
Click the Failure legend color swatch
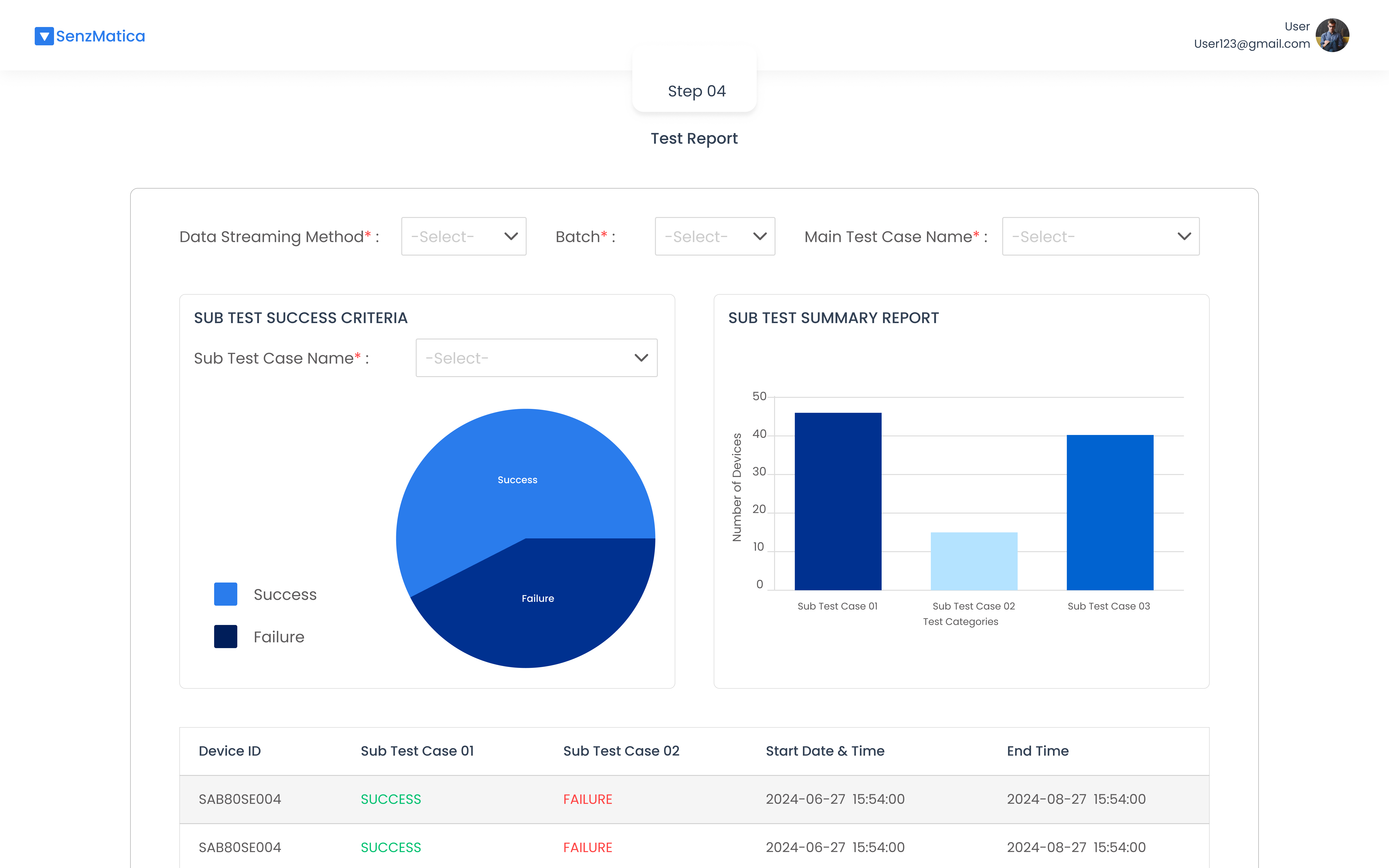tap(225, 637)
